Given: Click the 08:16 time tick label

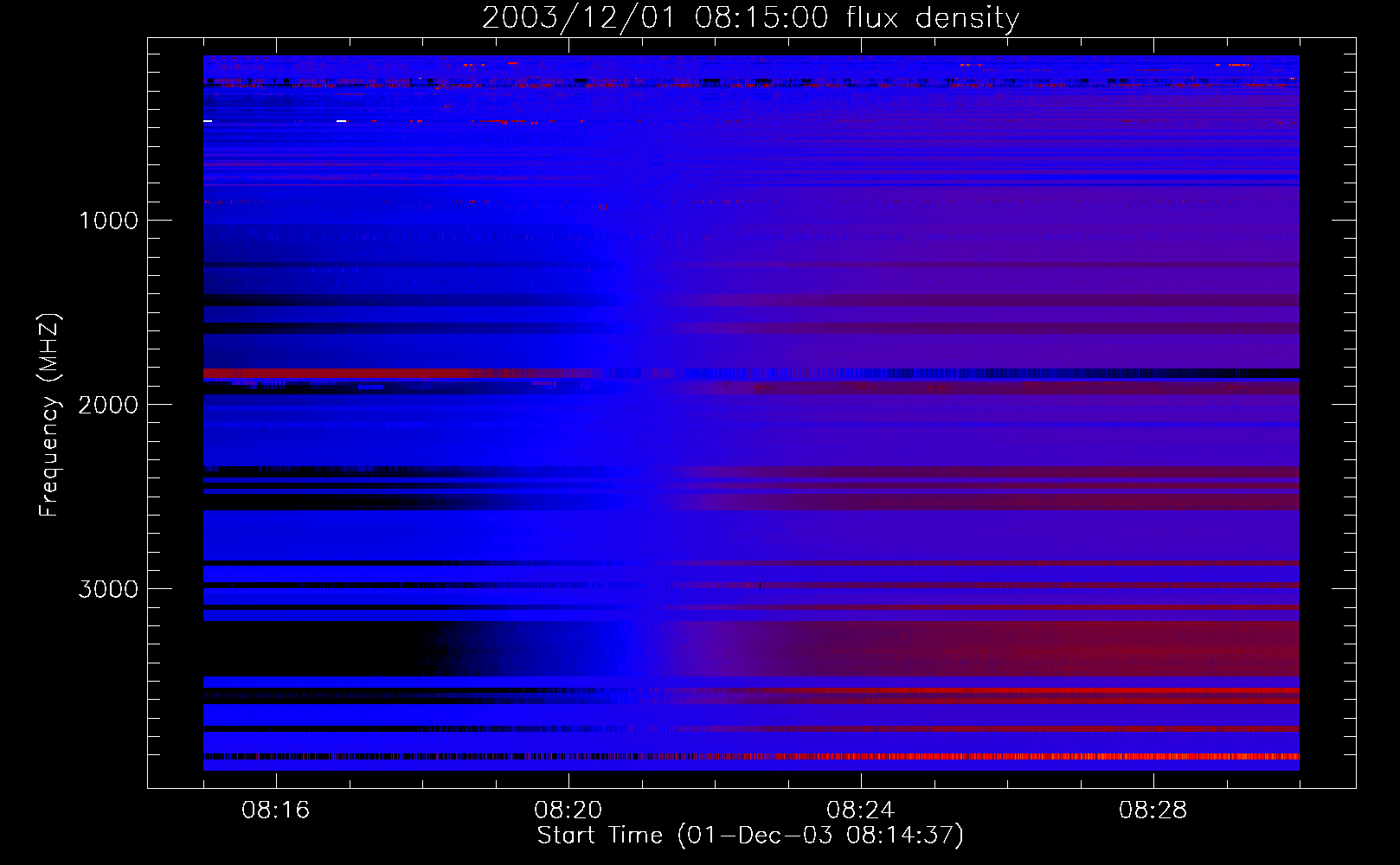Looking at the screenshot, I should coord(276,811).
